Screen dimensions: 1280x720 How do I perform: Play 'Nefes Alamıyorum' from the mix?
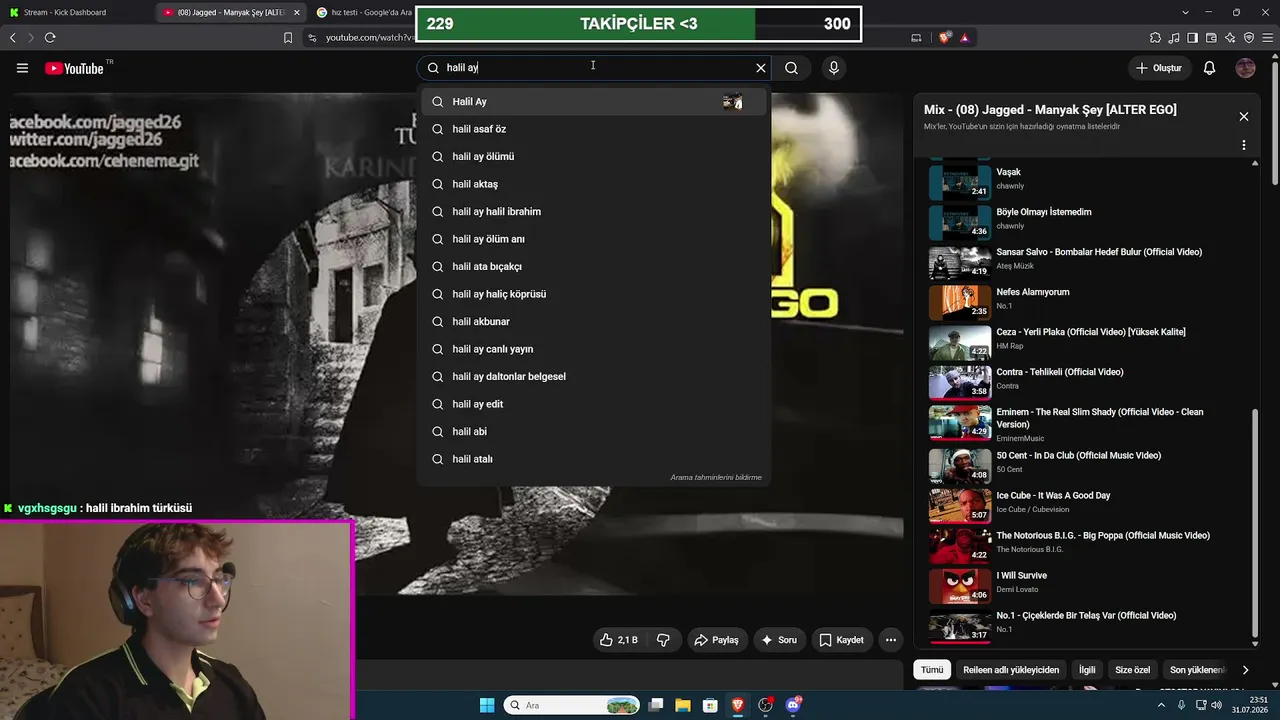pyautogui.click(x=1088, y=302)
